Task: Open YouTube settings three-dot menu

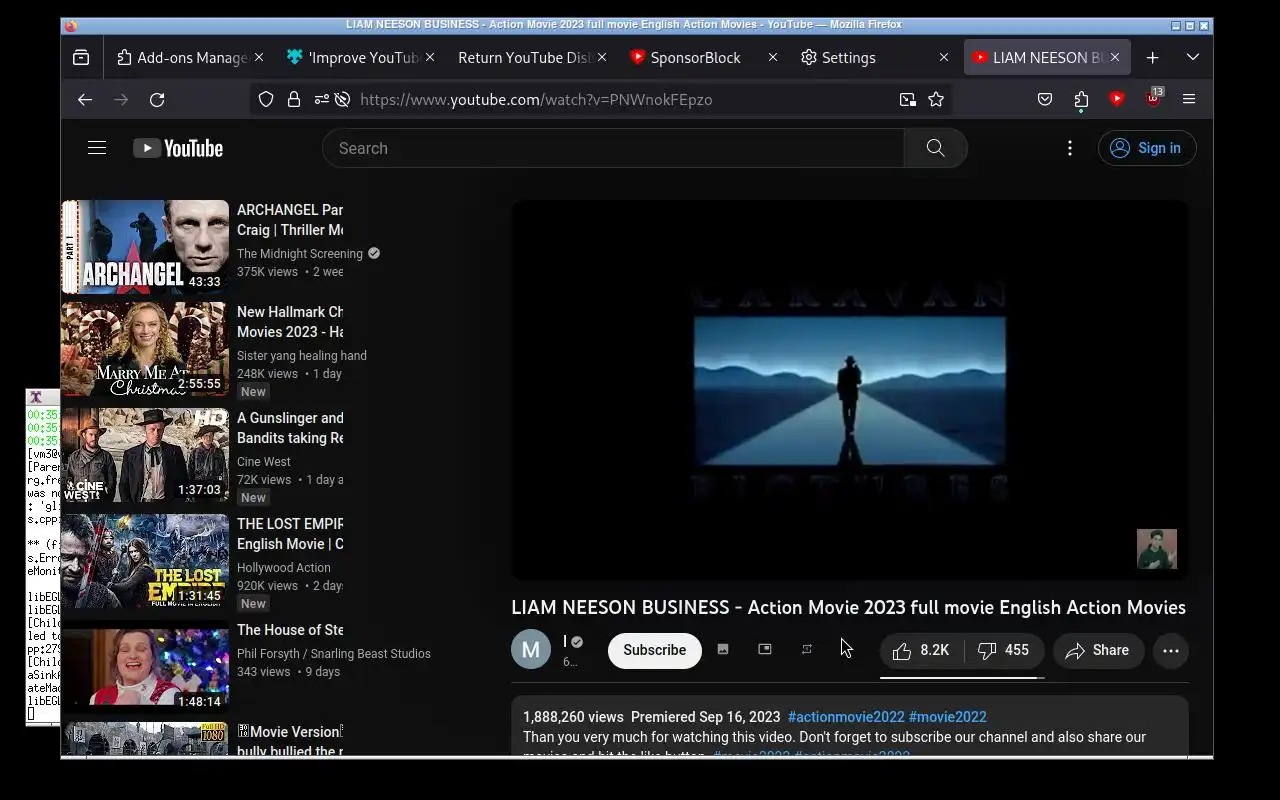Action: coord(1070,148)
